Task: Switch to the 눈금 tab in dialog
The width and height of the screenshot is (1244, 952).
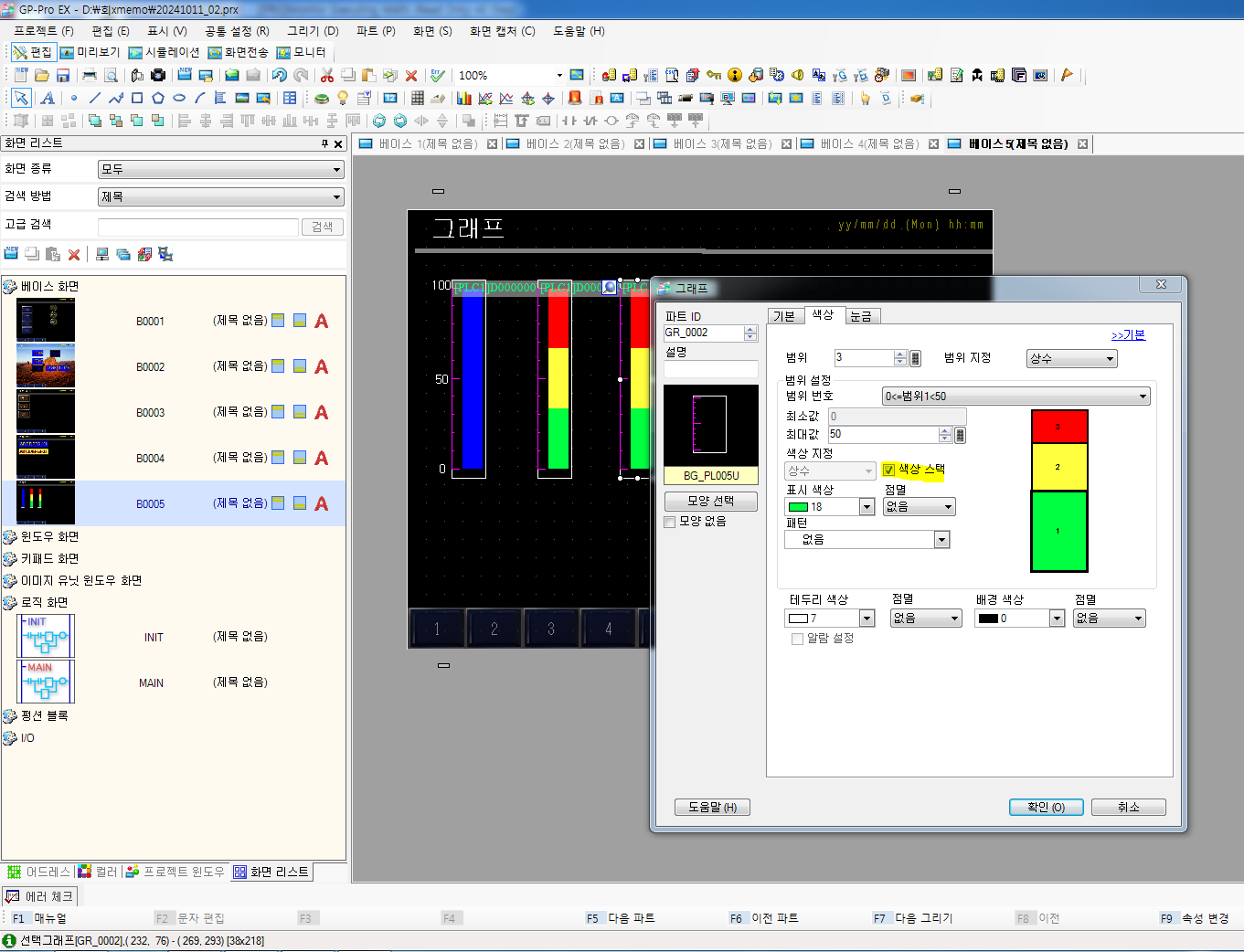Action: tap(861, 316)
